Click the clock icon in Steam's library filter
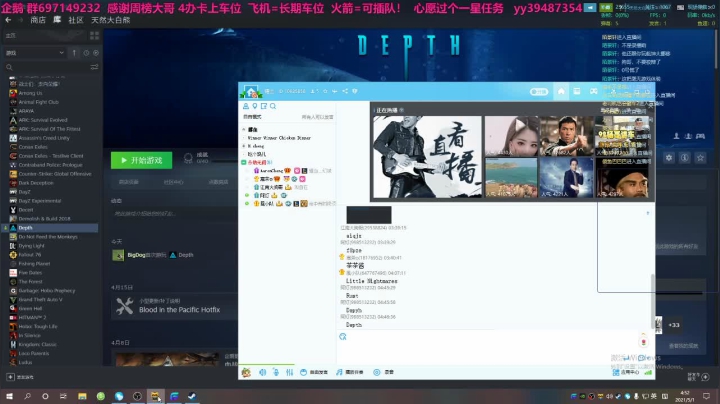This screenshot has width=720, height=404. pos(86,53)
